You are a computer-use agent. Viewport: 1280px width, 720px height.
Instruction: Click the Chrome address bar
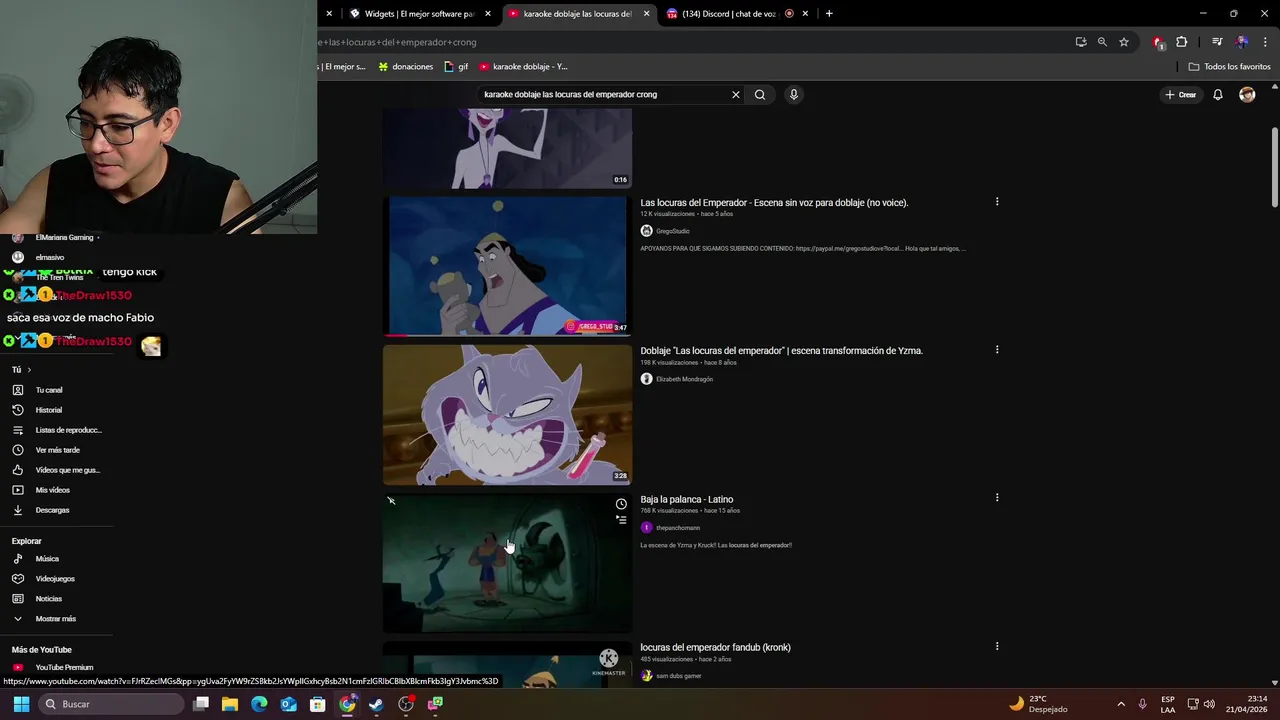click(x=690, y=42)
